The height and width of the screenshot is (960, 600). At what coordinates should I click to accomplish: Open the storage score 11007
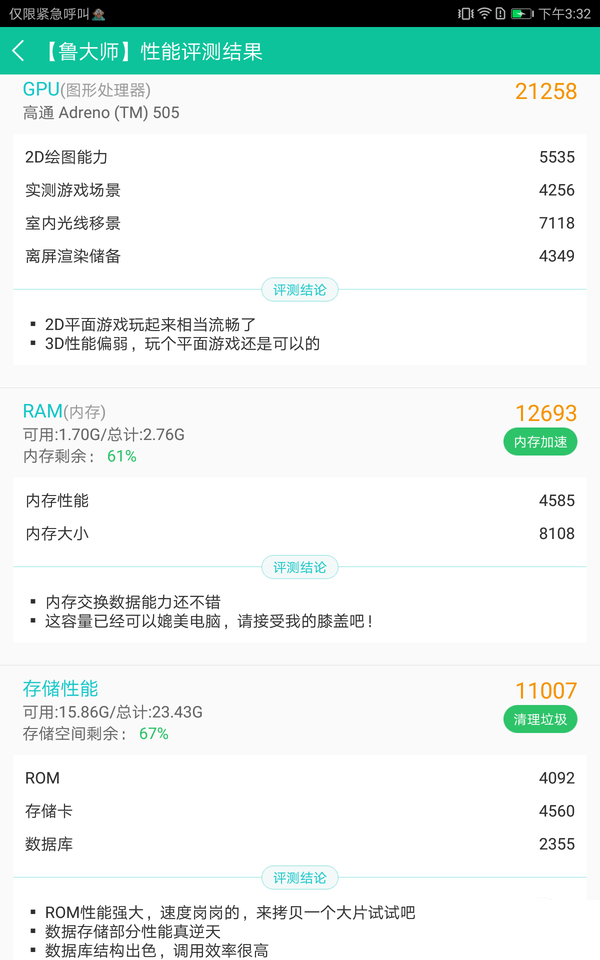click(x=548, y=691)
